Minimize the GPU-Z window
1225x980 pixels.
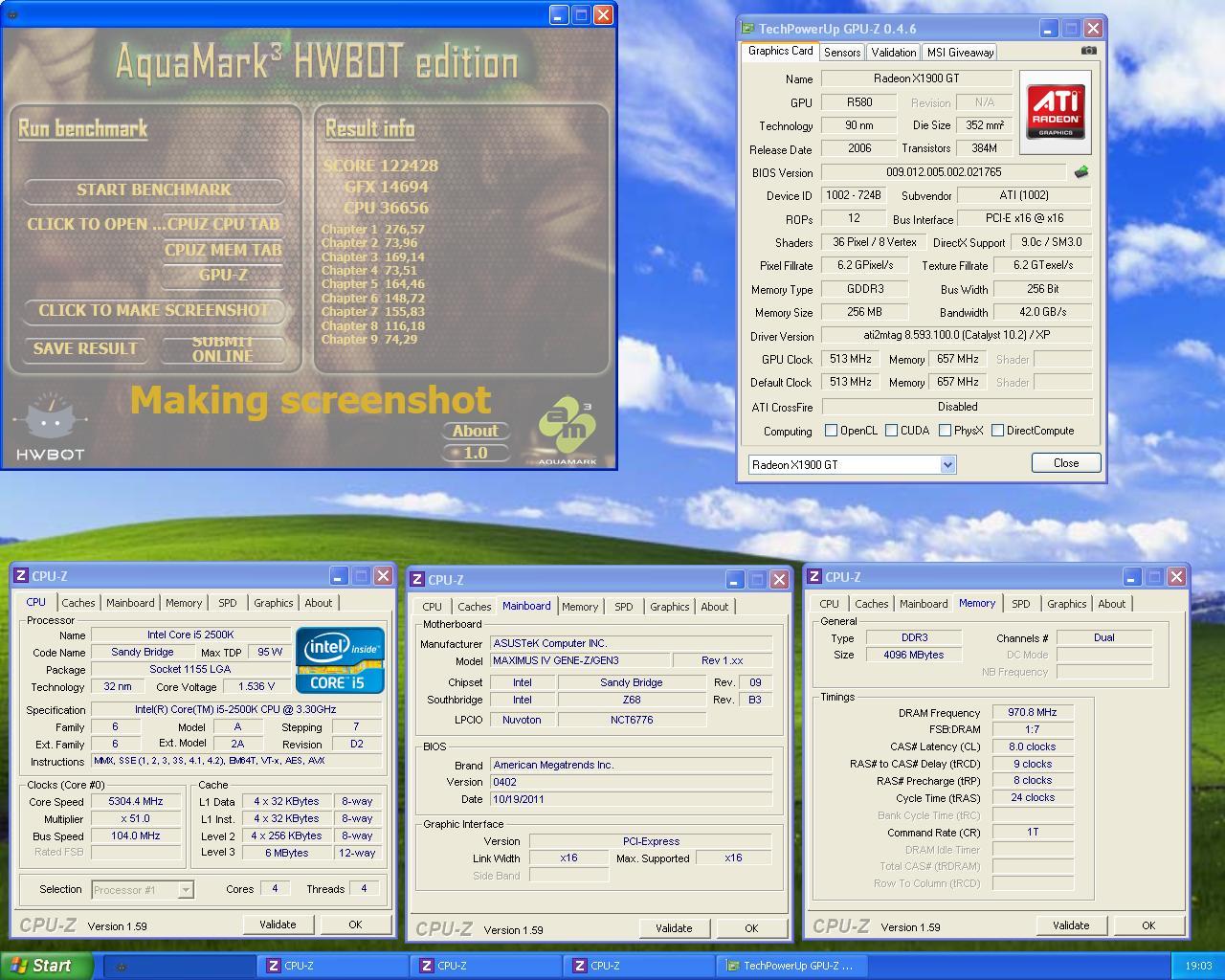tap(1048, 29)
